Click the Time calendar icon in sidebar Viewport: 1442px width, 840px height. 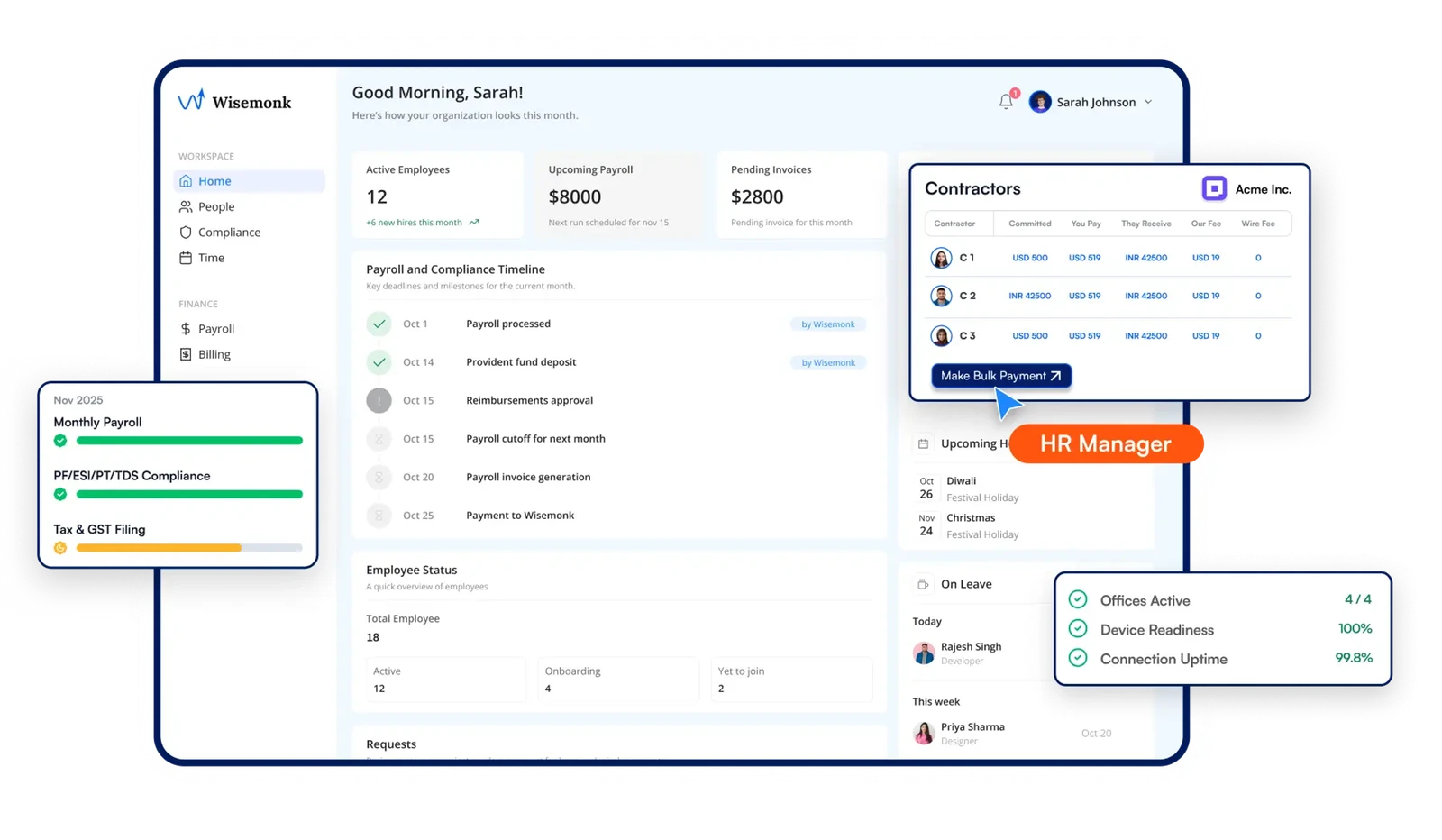point(185,258)
